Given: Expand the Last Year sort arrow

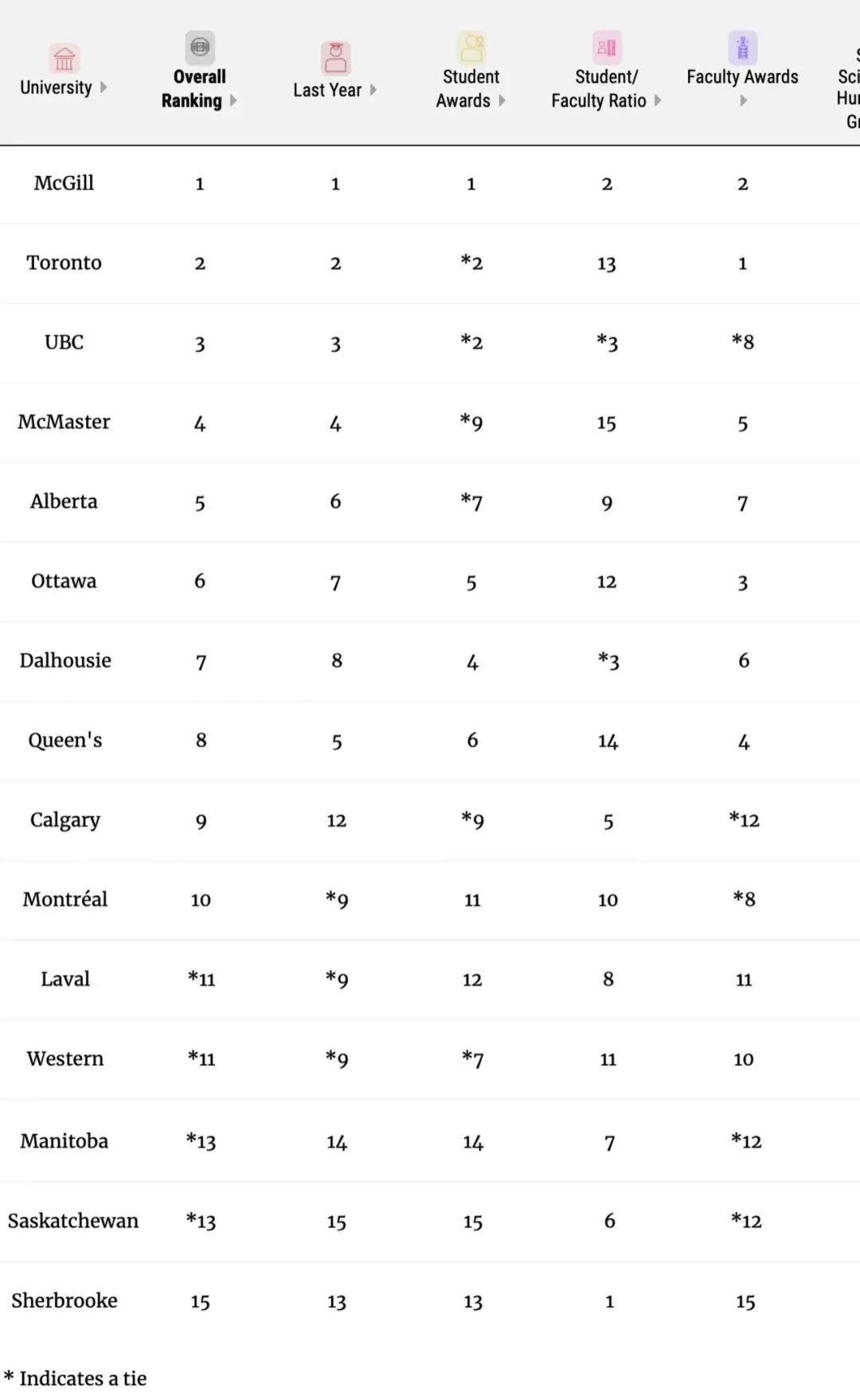Looking at the screenshot, I should (x=373, y=90).
